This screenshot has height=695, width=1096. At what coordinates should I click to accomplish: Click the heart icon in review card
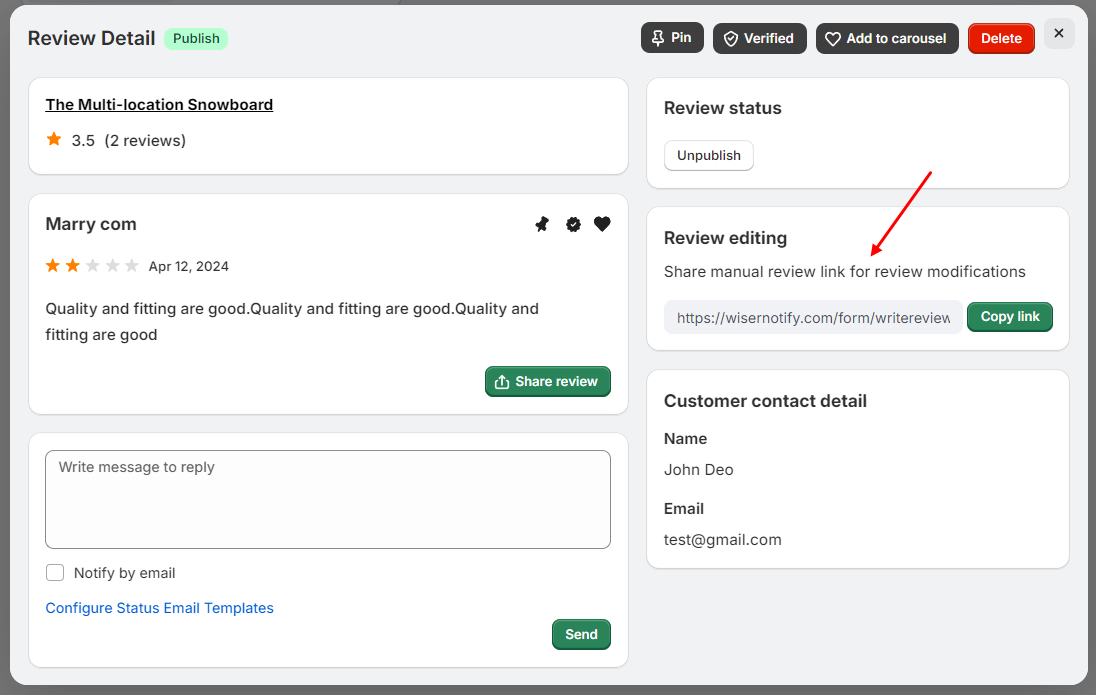click(602, 224)
